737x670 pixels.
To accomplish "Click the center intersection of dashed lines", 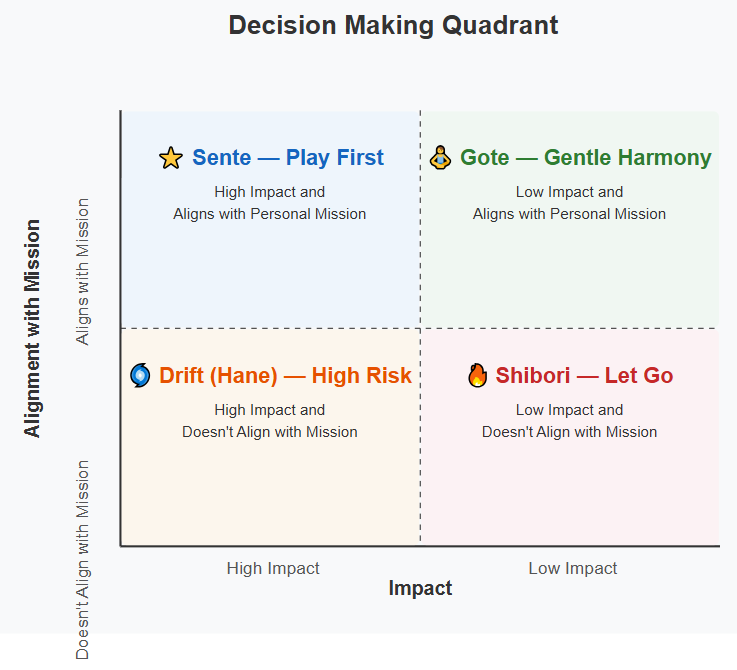I will pyautogui.click(x=420, y=328).
